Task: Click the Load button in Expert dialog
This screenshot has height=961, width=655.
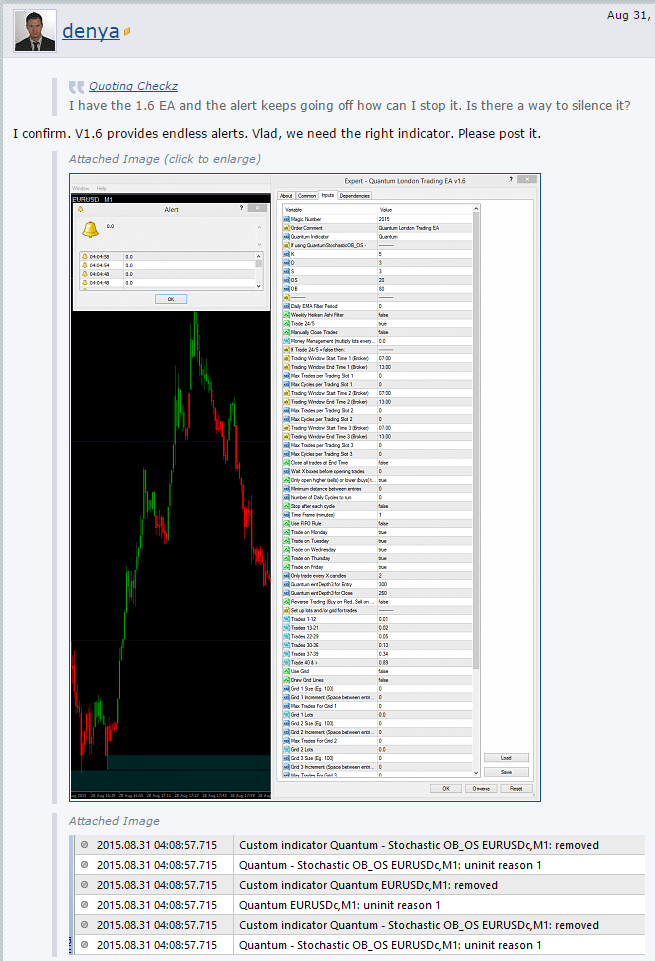Action: [x=506, y=758]
